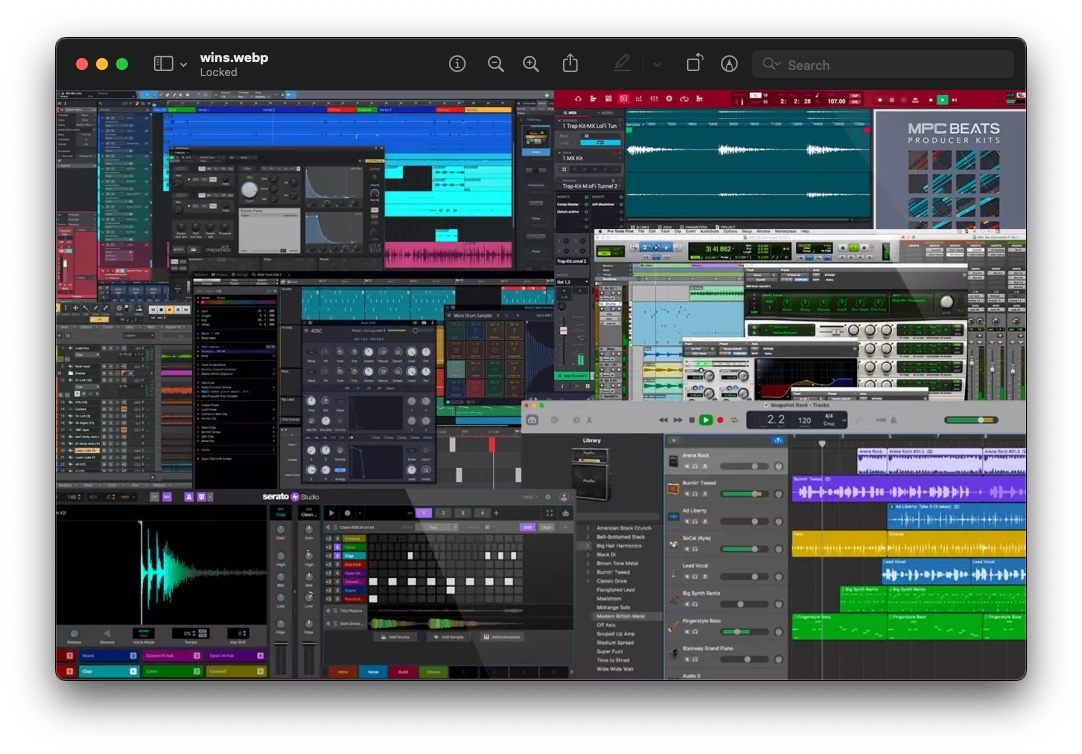
Task: Select scene tab 2 in Serato Studio
Action: coord(443,513)
